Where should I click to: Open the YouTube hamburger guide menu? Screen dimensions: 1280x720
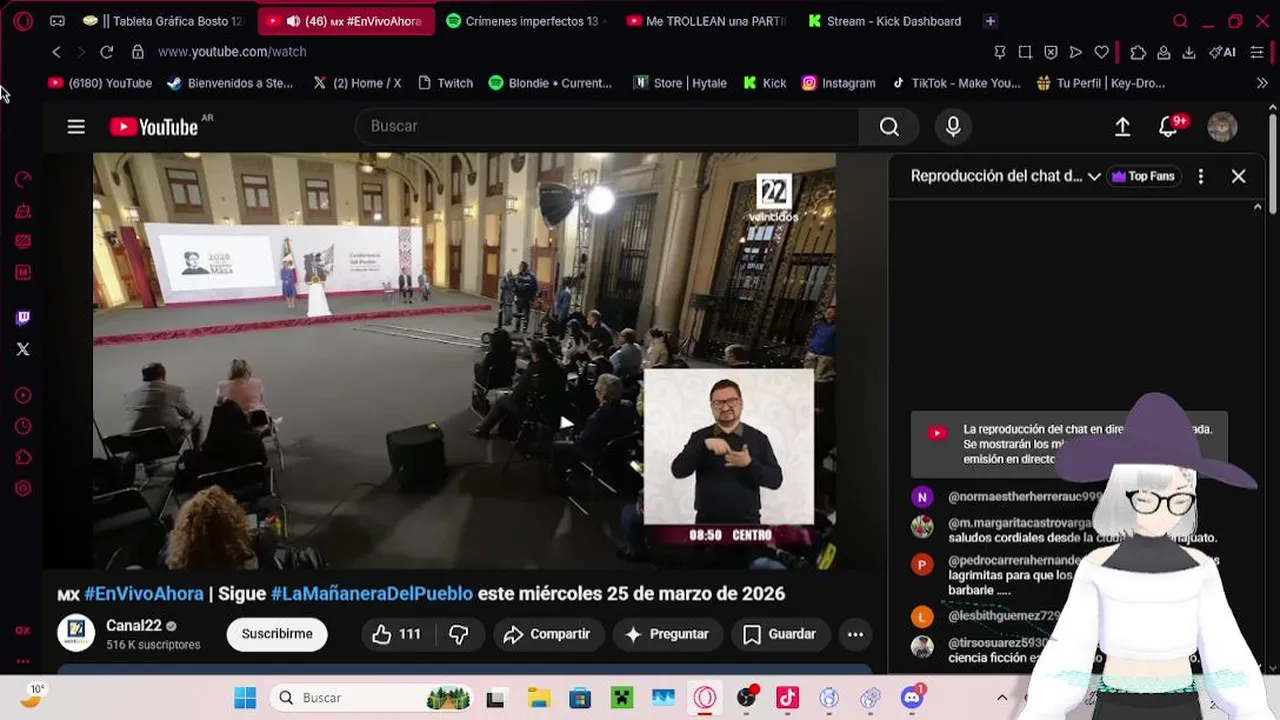click(x=76, y=126)
